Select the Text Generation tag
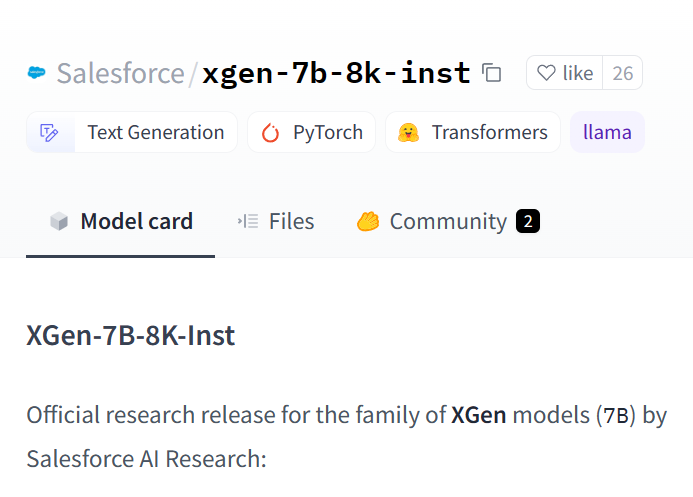The height and width of the screenshot is (497, 693). pos(155,132)
